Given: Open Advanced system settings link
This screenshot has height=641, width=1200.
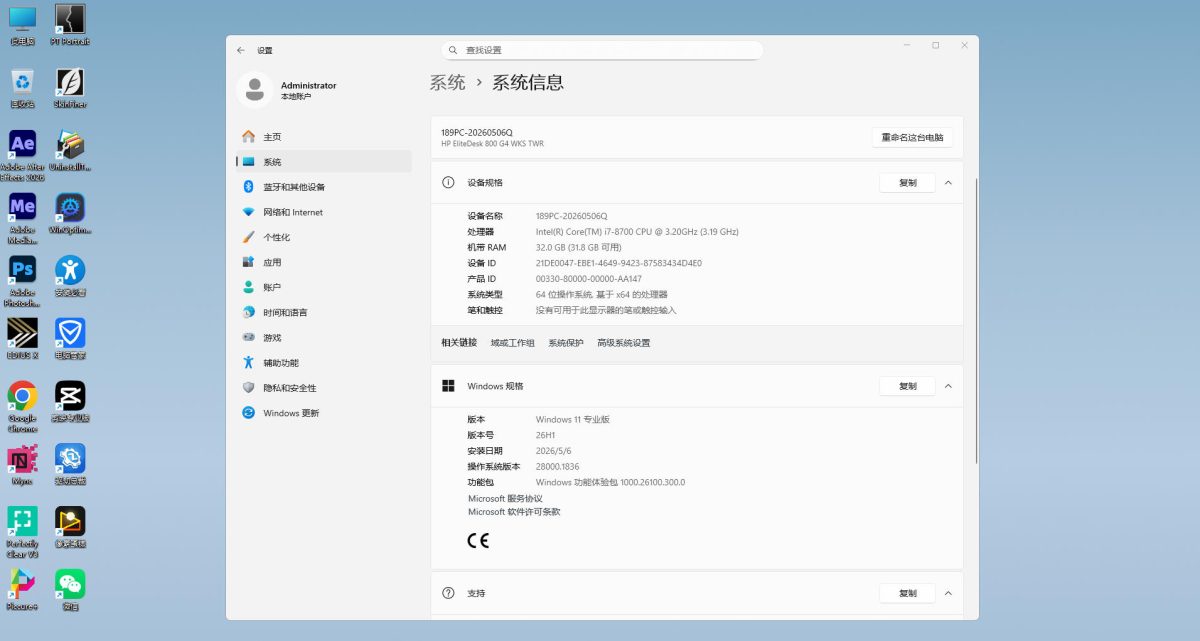Looking at the screenshot, I should click(x=623, y=343).
